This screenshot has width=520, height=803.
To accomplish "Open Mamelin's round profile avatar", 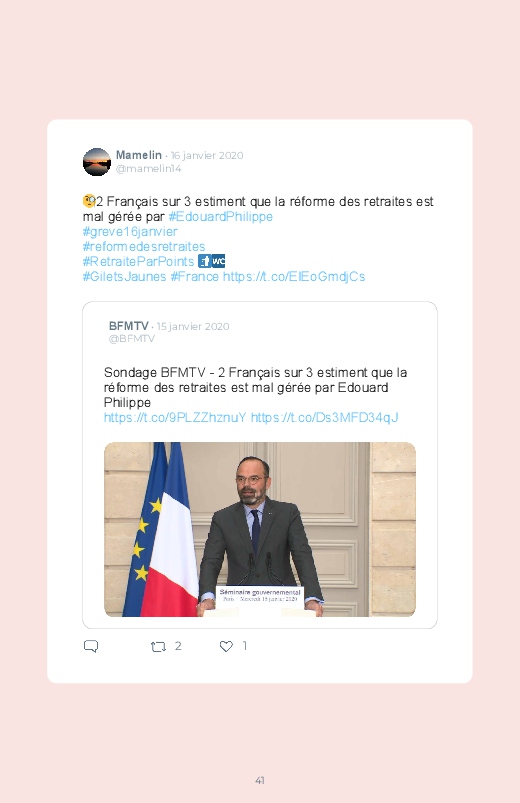I will click(97, 162).
